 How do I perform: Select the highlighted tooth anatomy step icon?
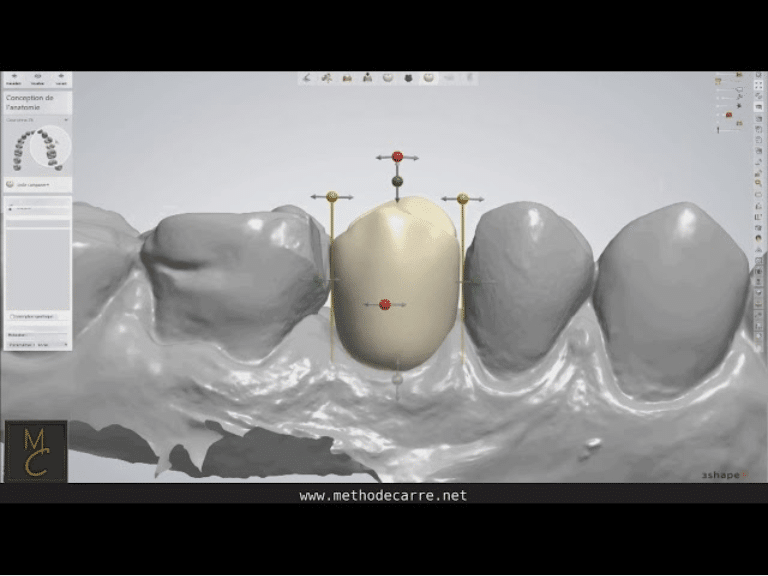[428, 78]
